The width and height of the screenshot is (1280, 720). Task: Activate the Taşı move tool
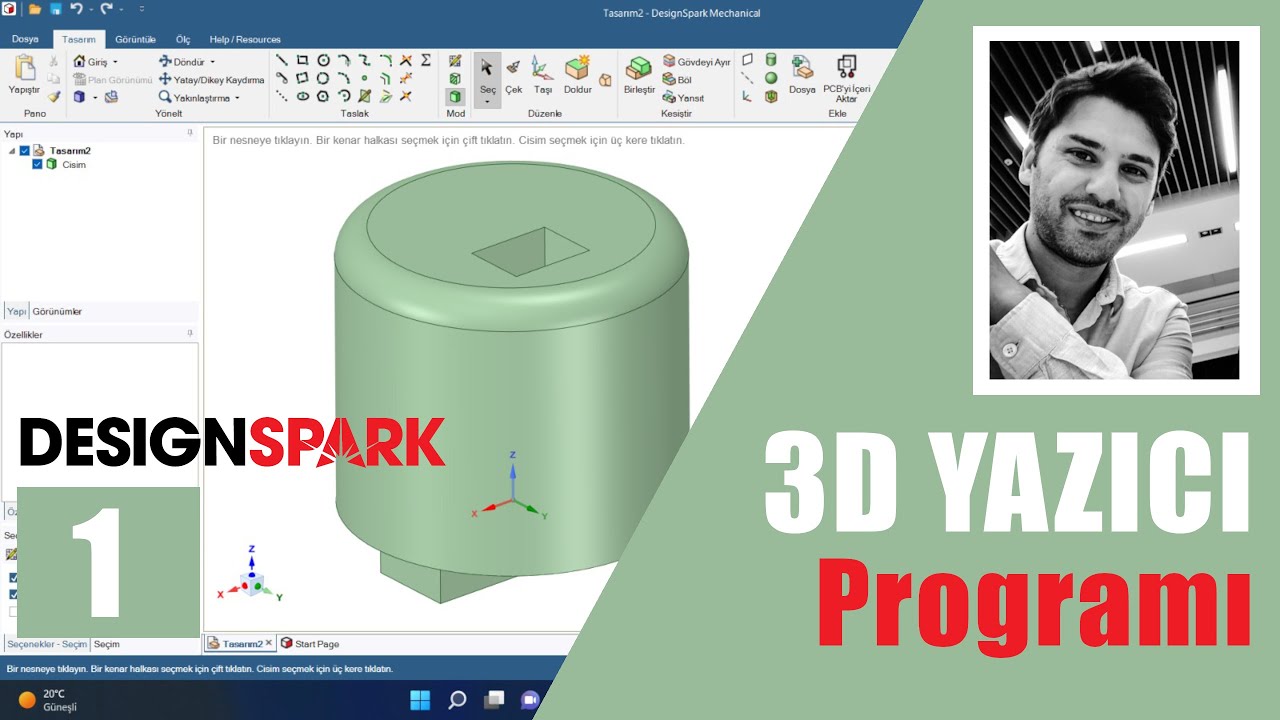tap(543, 75)
